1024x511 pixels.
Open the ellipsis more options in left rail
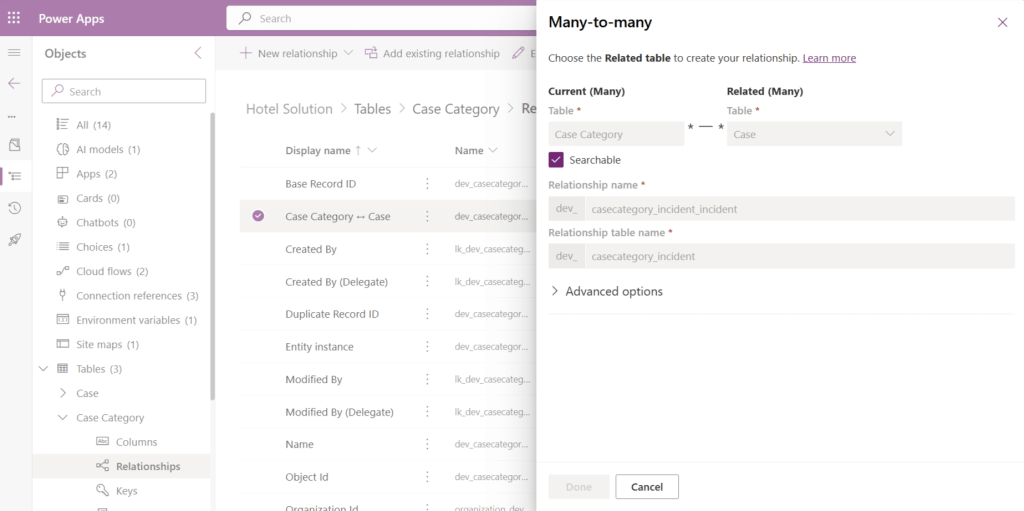[x=12, y=116]
